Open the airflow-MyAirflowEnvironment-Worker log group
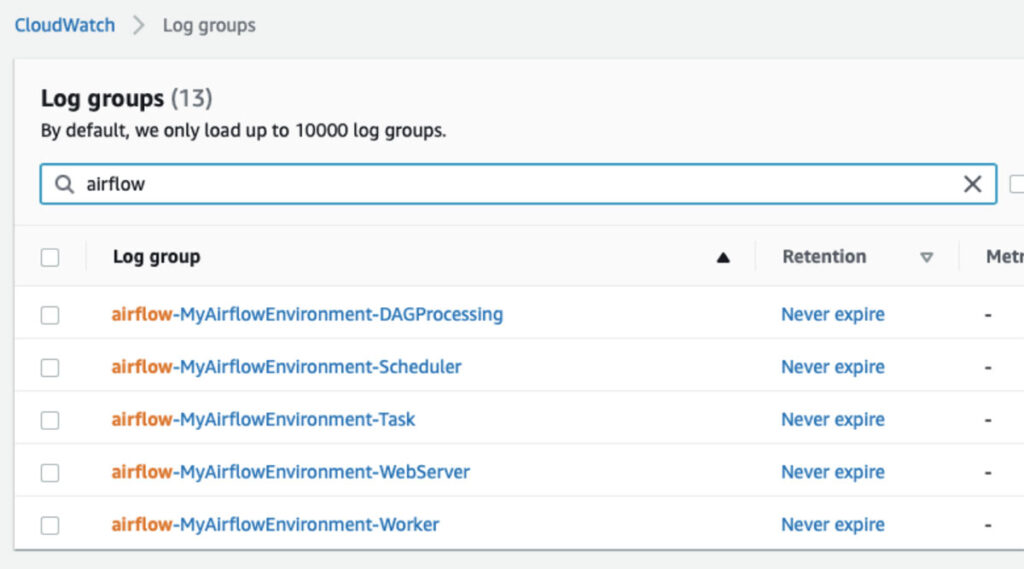Image resolution: width=1024 pixels, height=569 pixels. coord(275,525)
